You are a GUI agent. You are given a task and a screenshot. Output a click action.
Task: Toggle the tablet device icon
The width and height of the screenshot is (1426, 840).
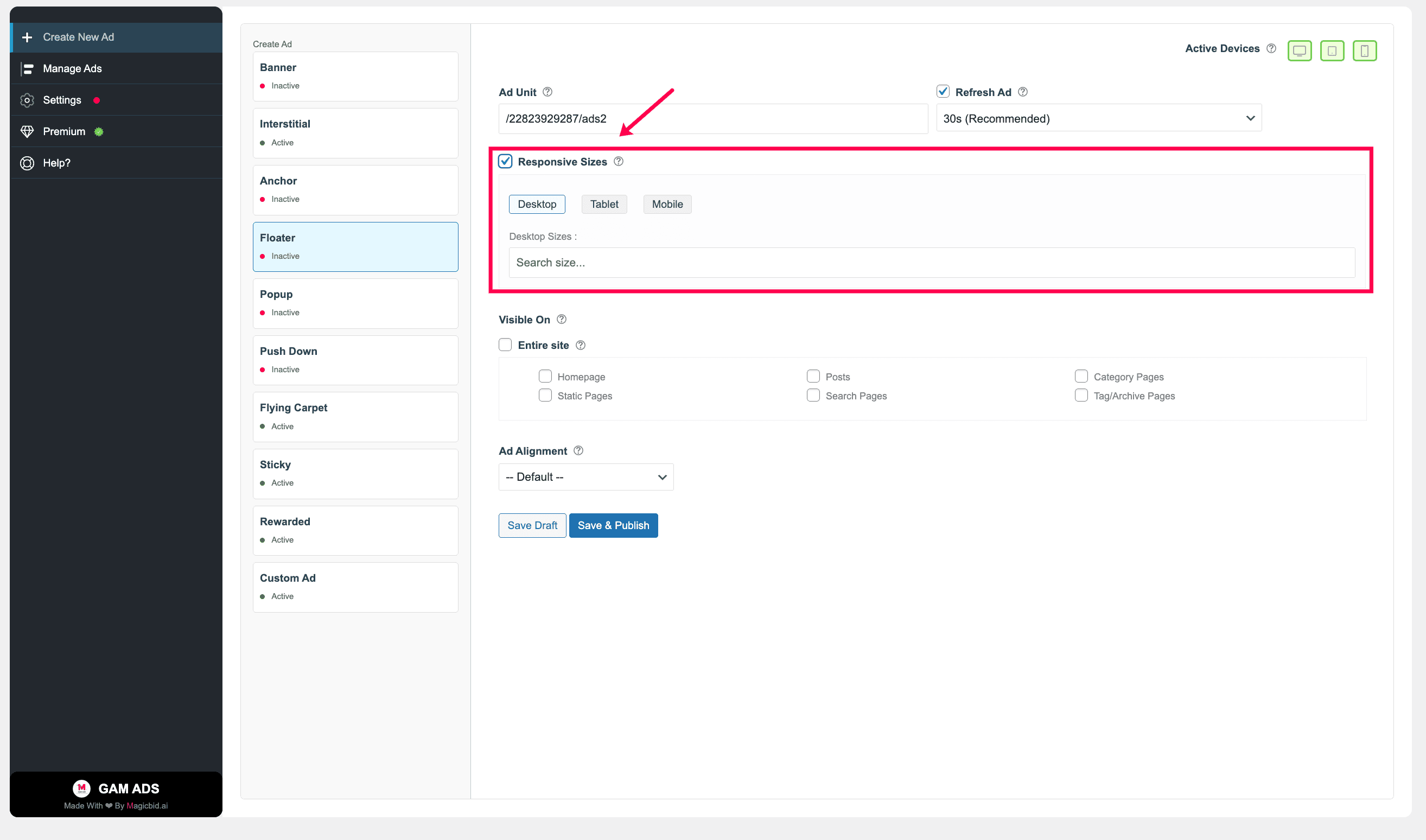(x=1332, y=50)
